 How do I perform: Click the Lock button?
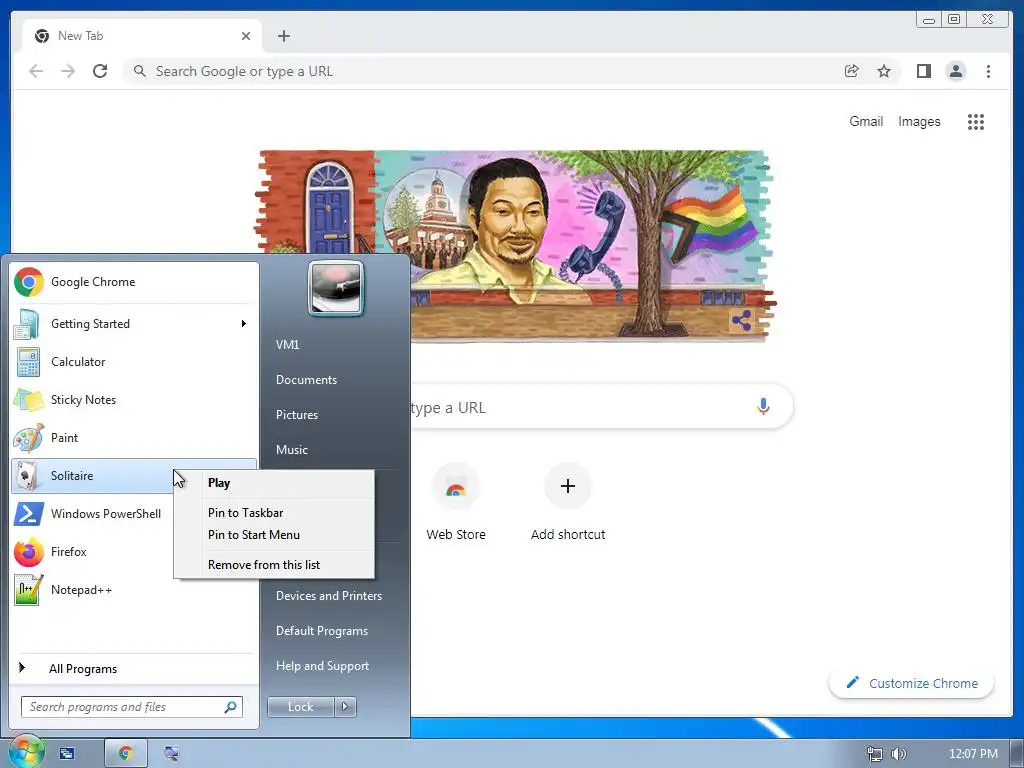300,707
